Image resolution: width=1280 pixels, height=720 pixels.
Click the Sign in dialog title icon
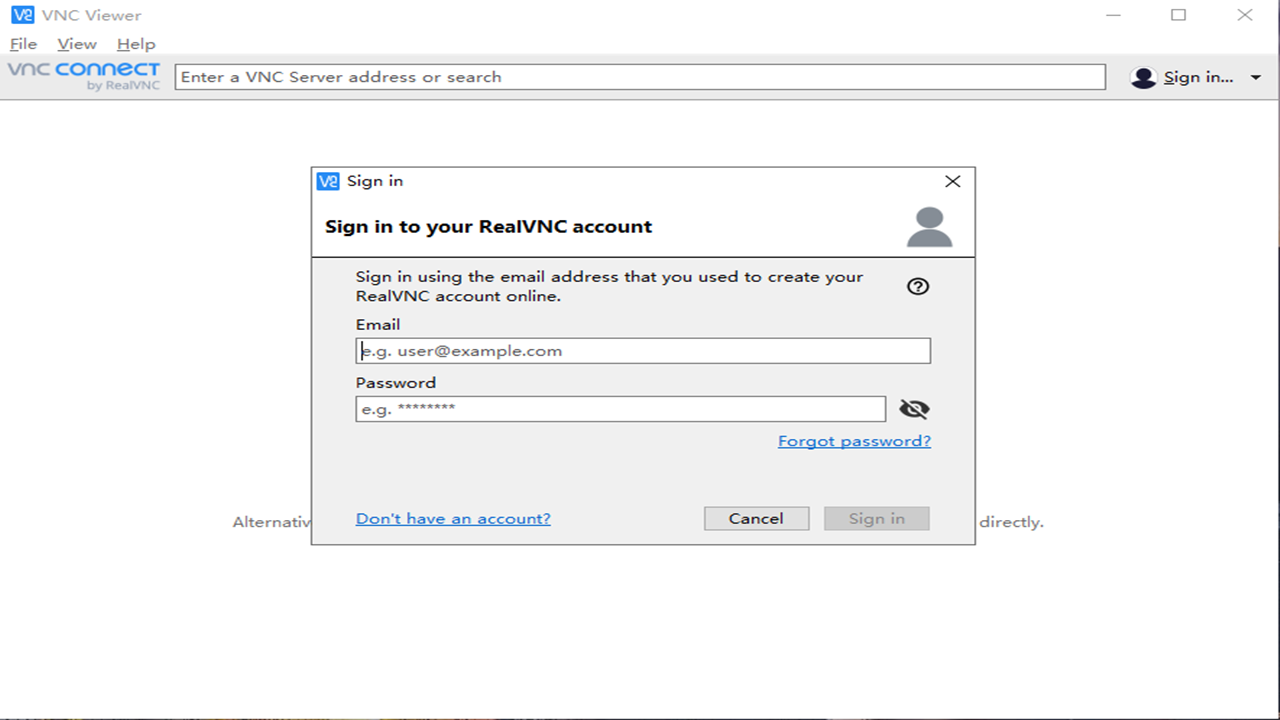coord(328,181)
